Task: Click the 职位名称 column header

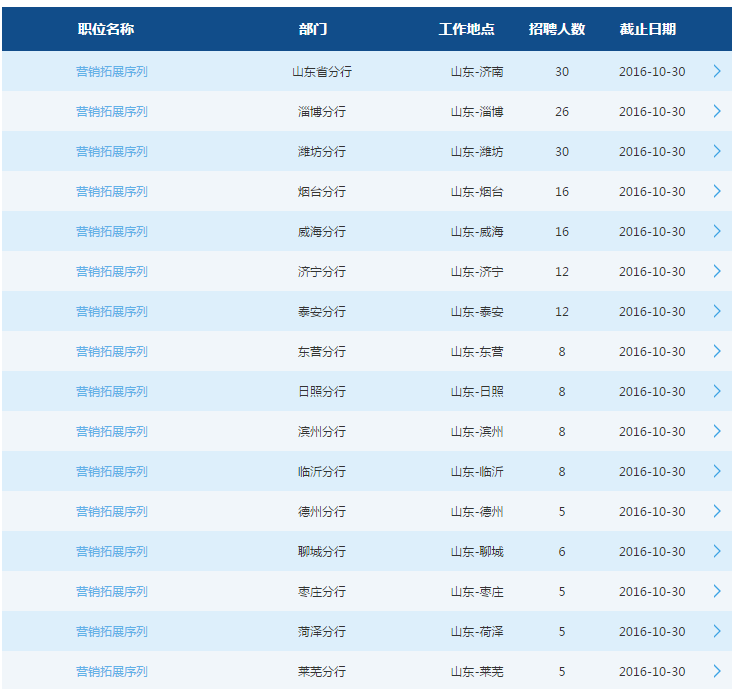Action: 106,29
